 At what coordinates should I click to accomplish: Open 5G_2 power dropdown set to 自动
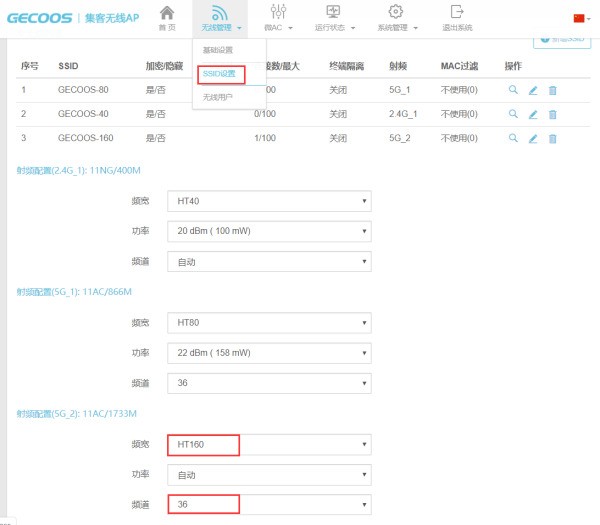[269, 475]
